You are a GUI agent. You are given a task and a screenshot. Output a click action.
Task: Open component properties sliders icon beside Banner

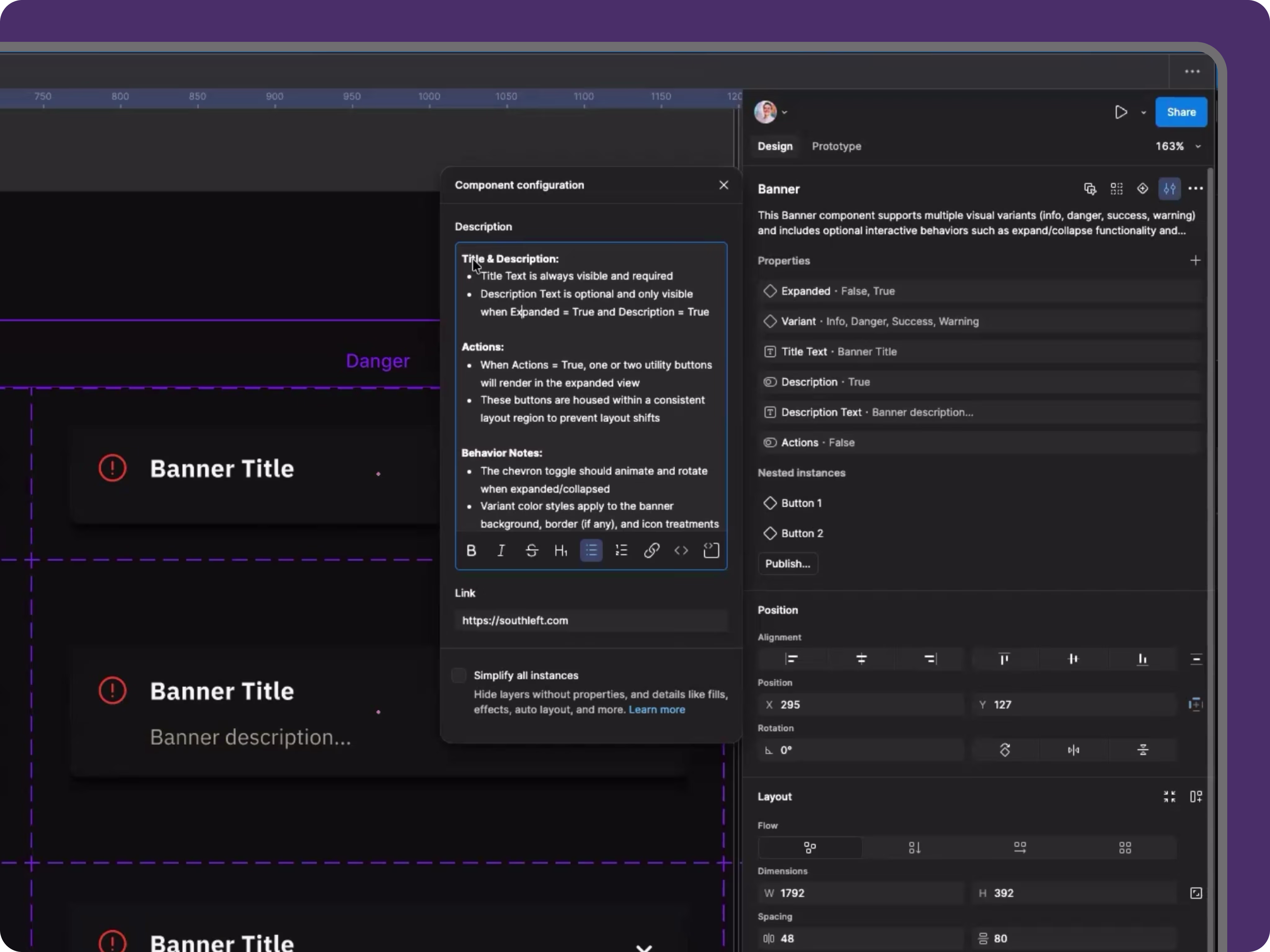1170,188
